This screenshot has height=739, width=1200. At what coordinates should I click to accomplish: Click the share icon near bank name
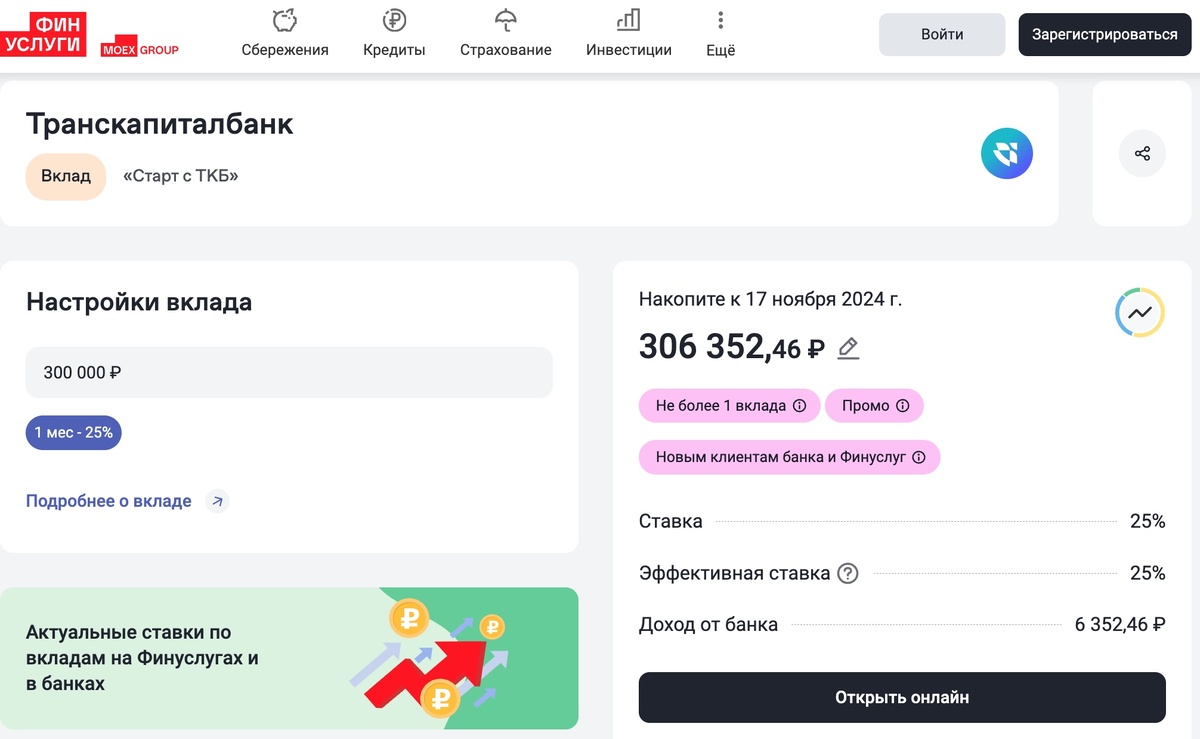tap(1142, 153)
